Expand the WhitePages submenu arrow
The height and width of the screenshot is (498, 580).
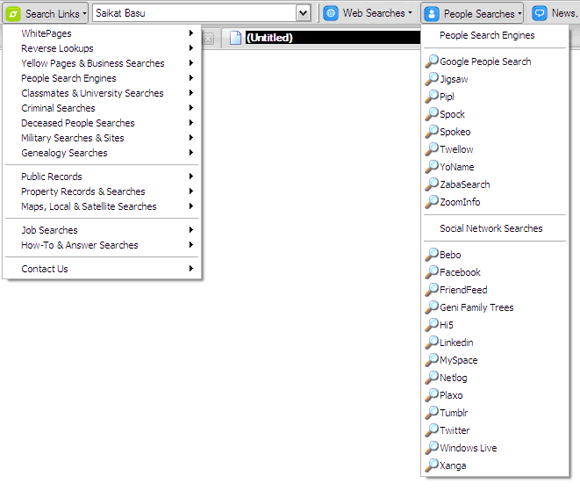191,33
